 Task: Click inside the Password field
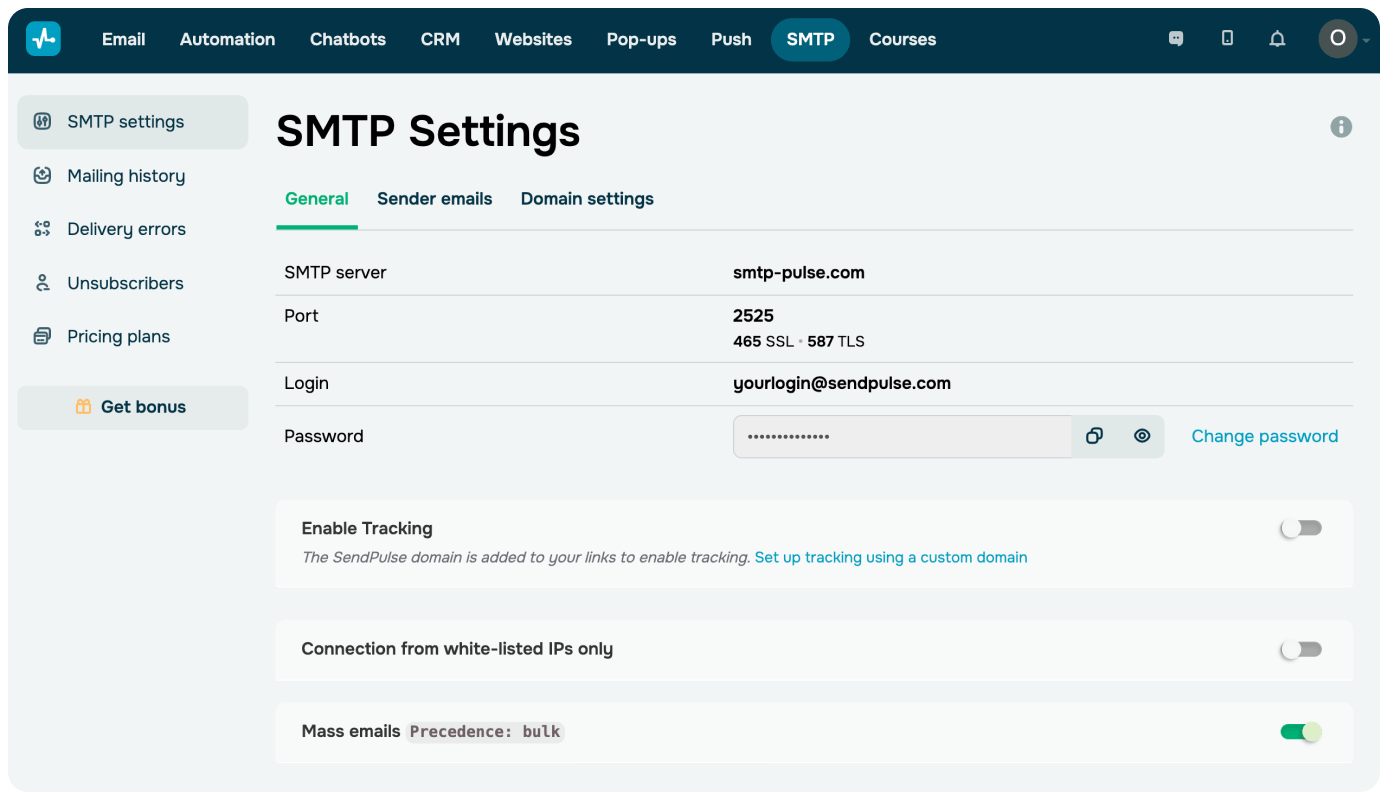tap(902, 436)
